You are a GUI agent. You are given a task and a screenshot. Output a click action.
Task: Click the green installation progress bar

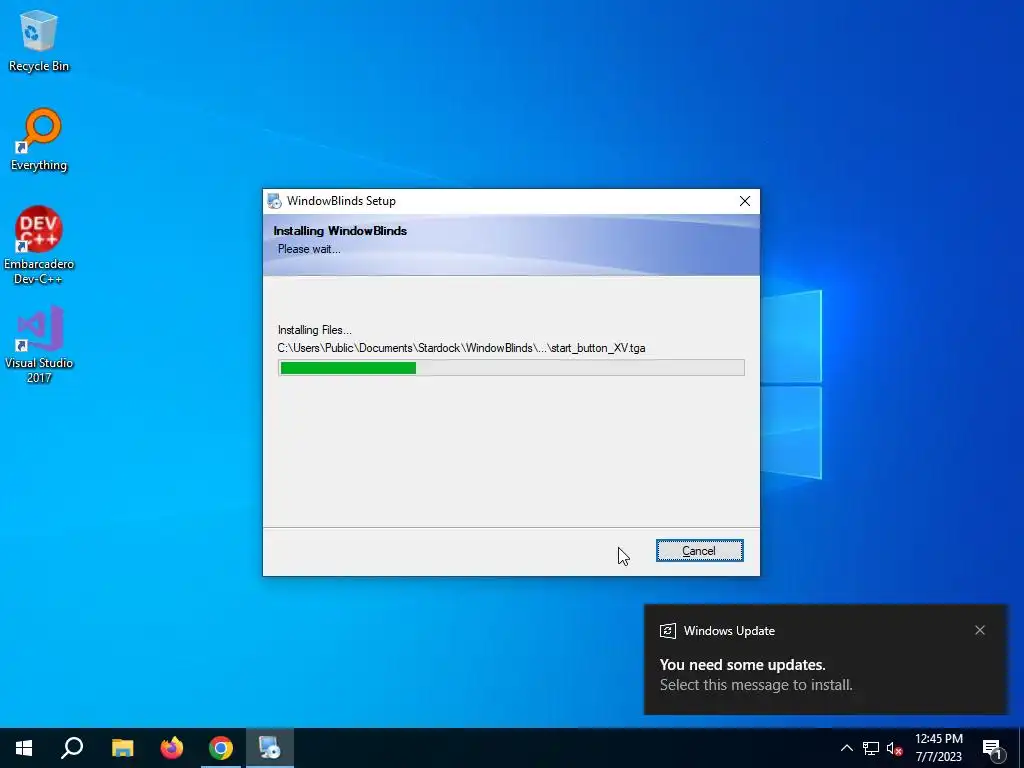511,368
